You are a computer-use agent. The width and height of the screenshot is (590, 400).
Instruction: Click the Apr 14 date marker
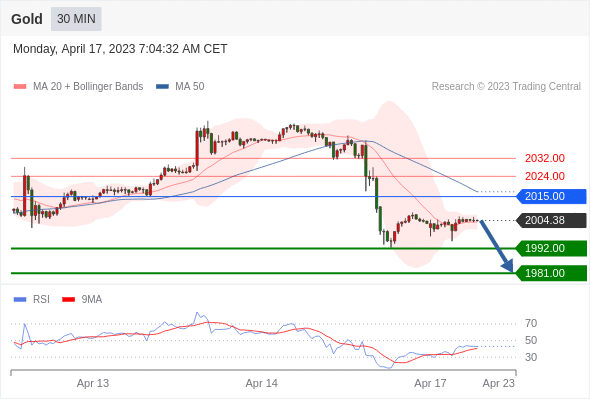(x=262, y=383)
